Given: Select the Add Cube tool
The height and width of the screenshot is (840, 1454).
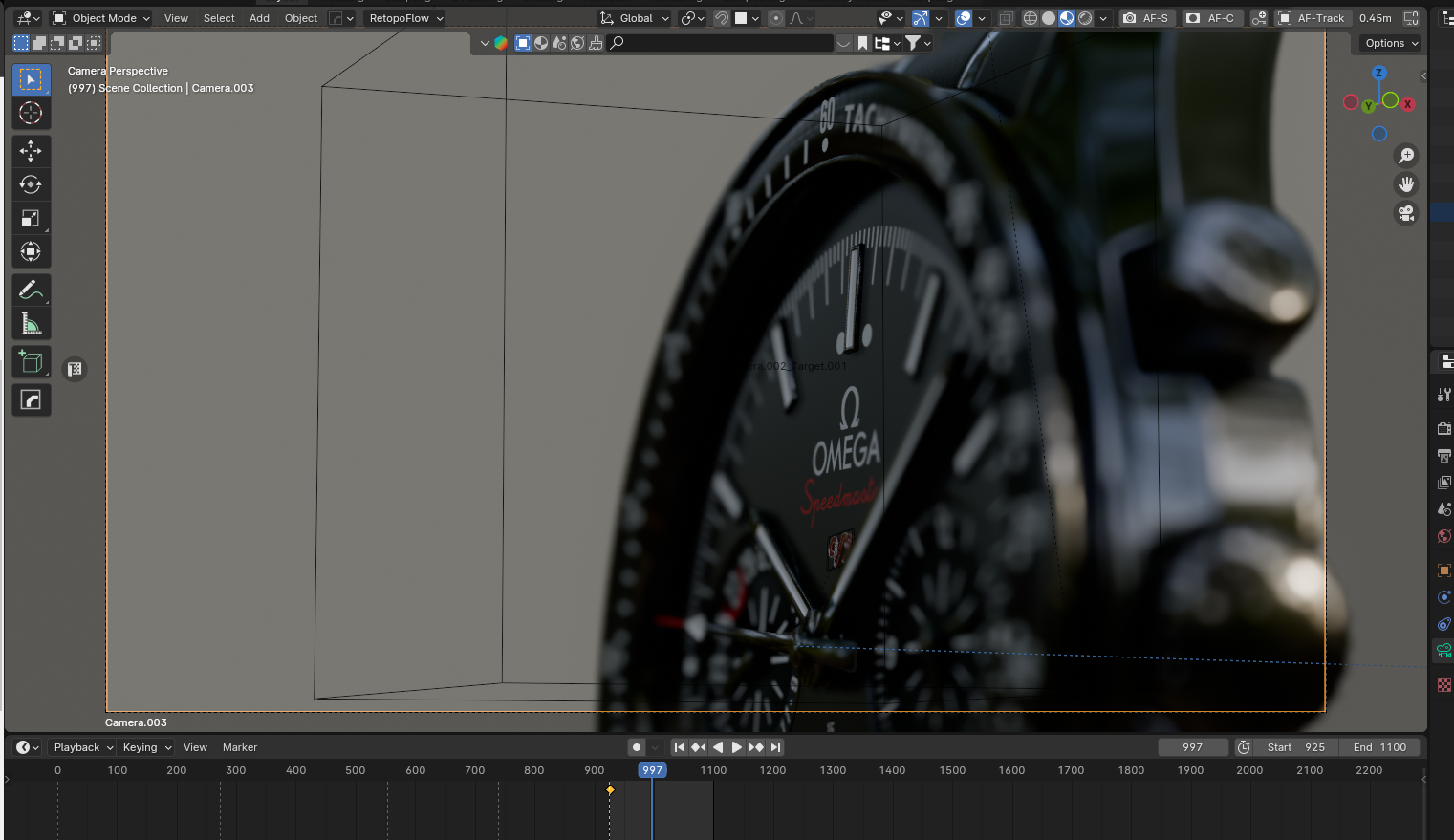Looking at the screenshot, I should pyautogui.click(x=31, y=362).
